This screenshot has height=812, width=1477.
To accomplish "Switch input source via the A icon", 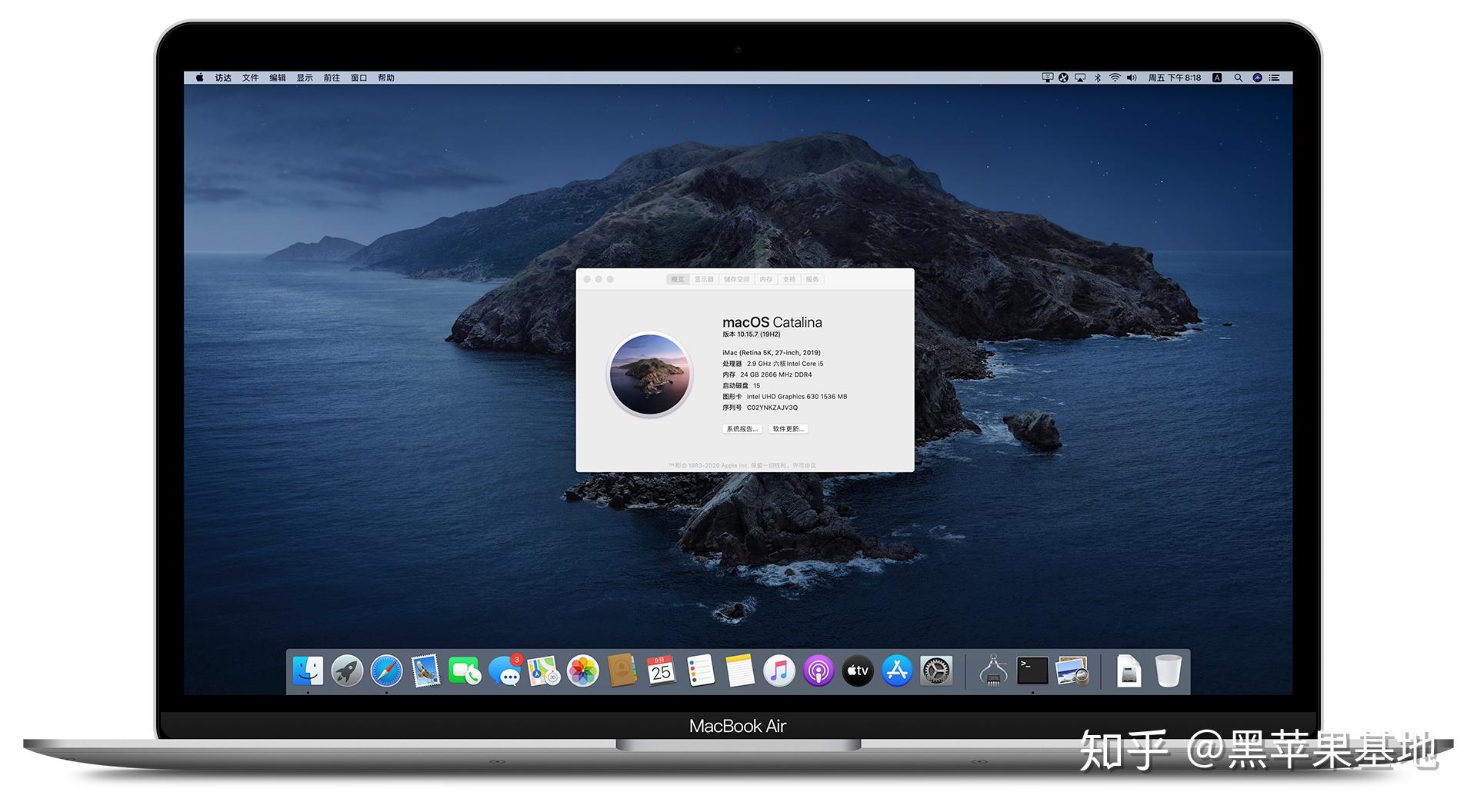I will [1217, 78].
